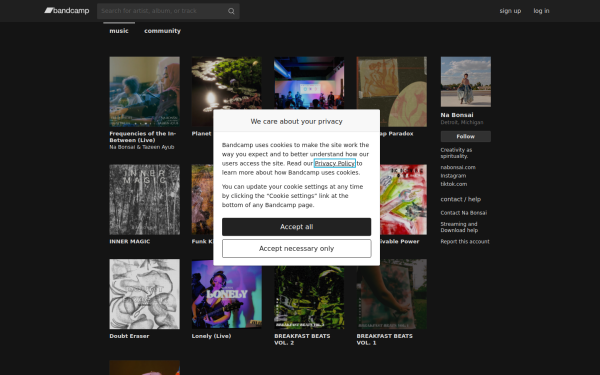Click the Na Bonsai artist name
The height and width of the screenshot is (375, 600).
(x=457, y=115)
